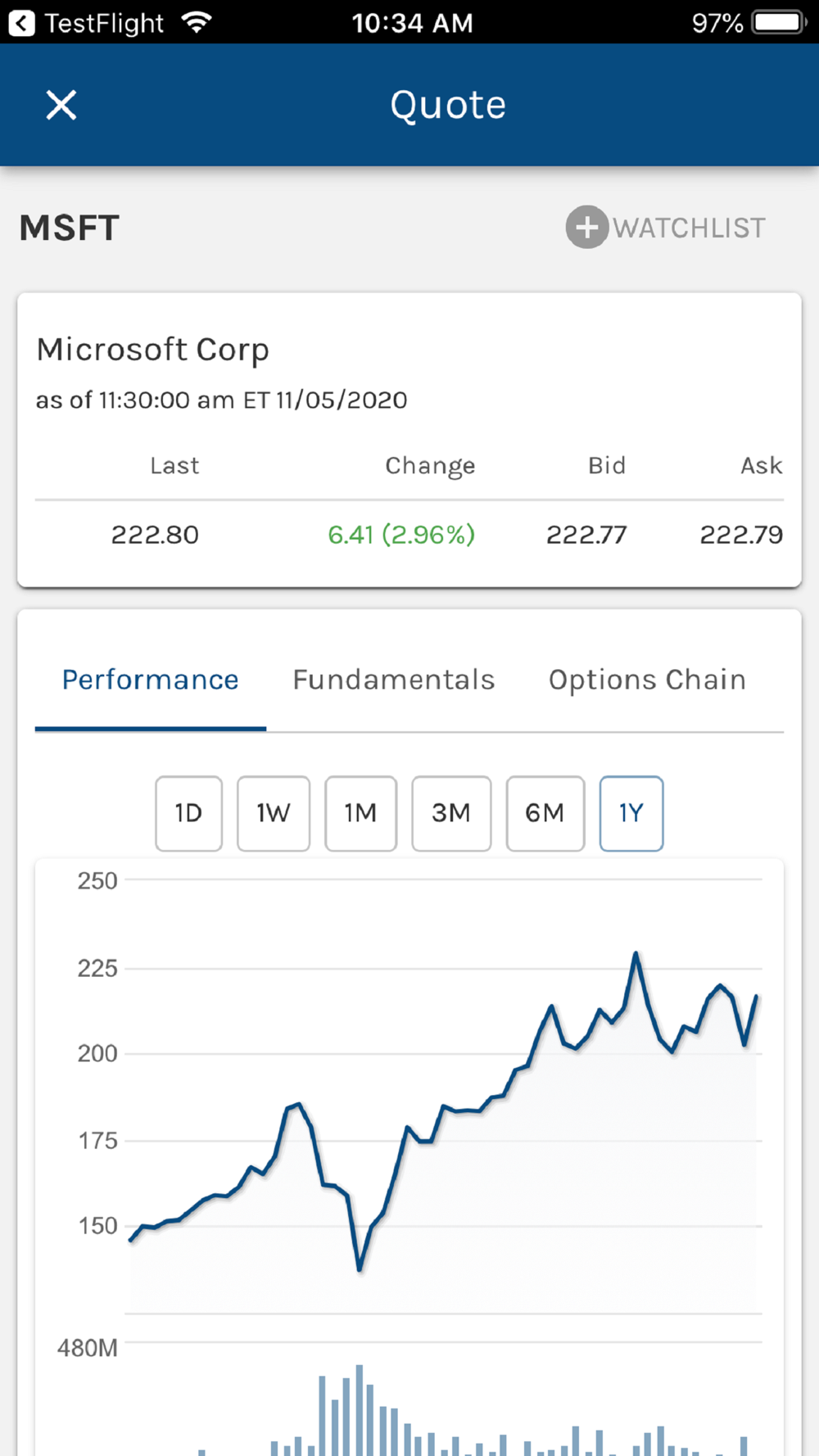Select the Performance tab
The image size is (819, 1456).
(x=151, y=680)
